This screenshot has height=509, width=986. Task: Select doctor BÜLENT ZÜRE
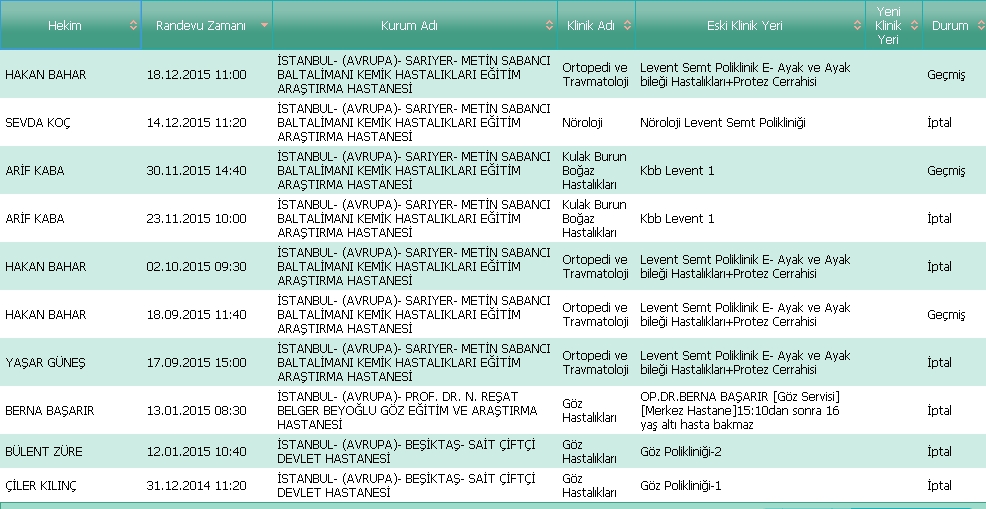tap(43, 452)
